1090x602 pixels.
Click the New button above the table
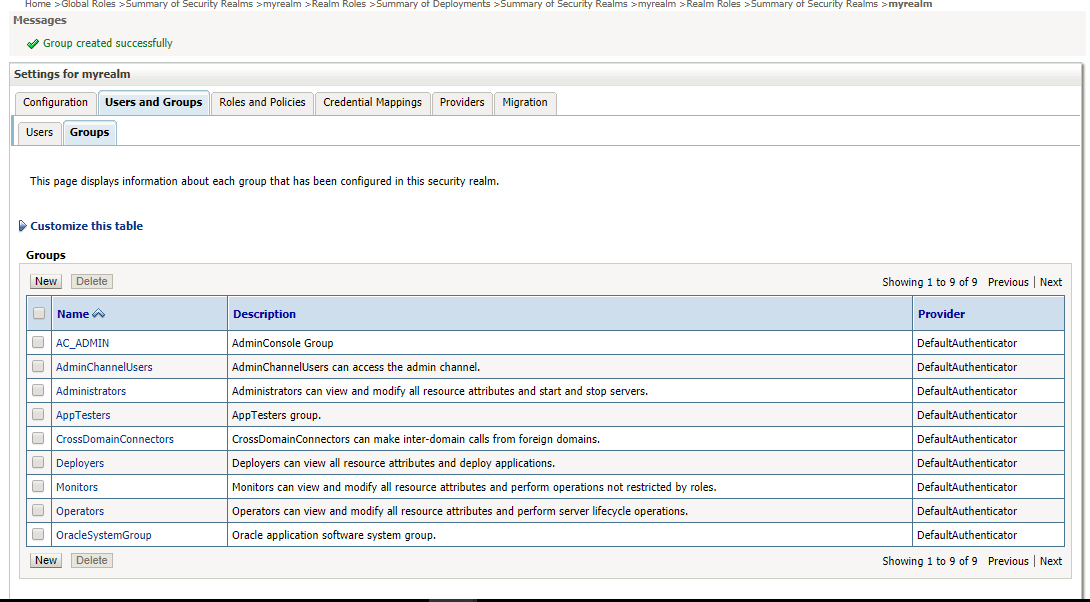46,282
